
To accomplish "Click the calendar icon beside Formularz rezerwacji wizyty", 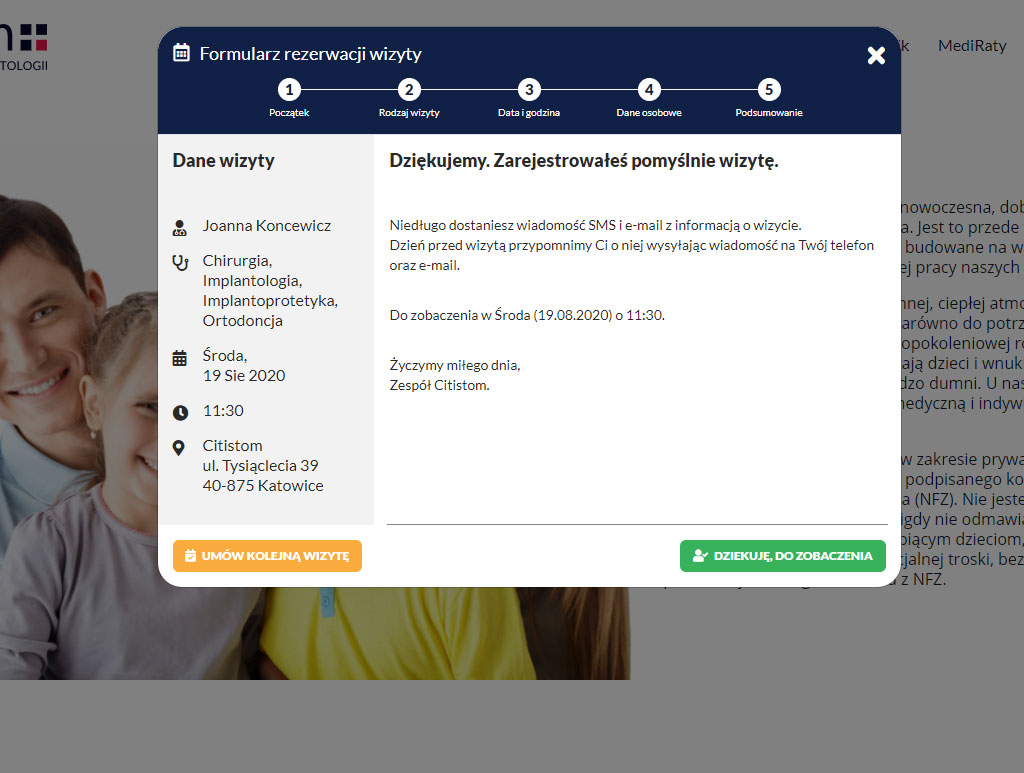I will [181, 53].
